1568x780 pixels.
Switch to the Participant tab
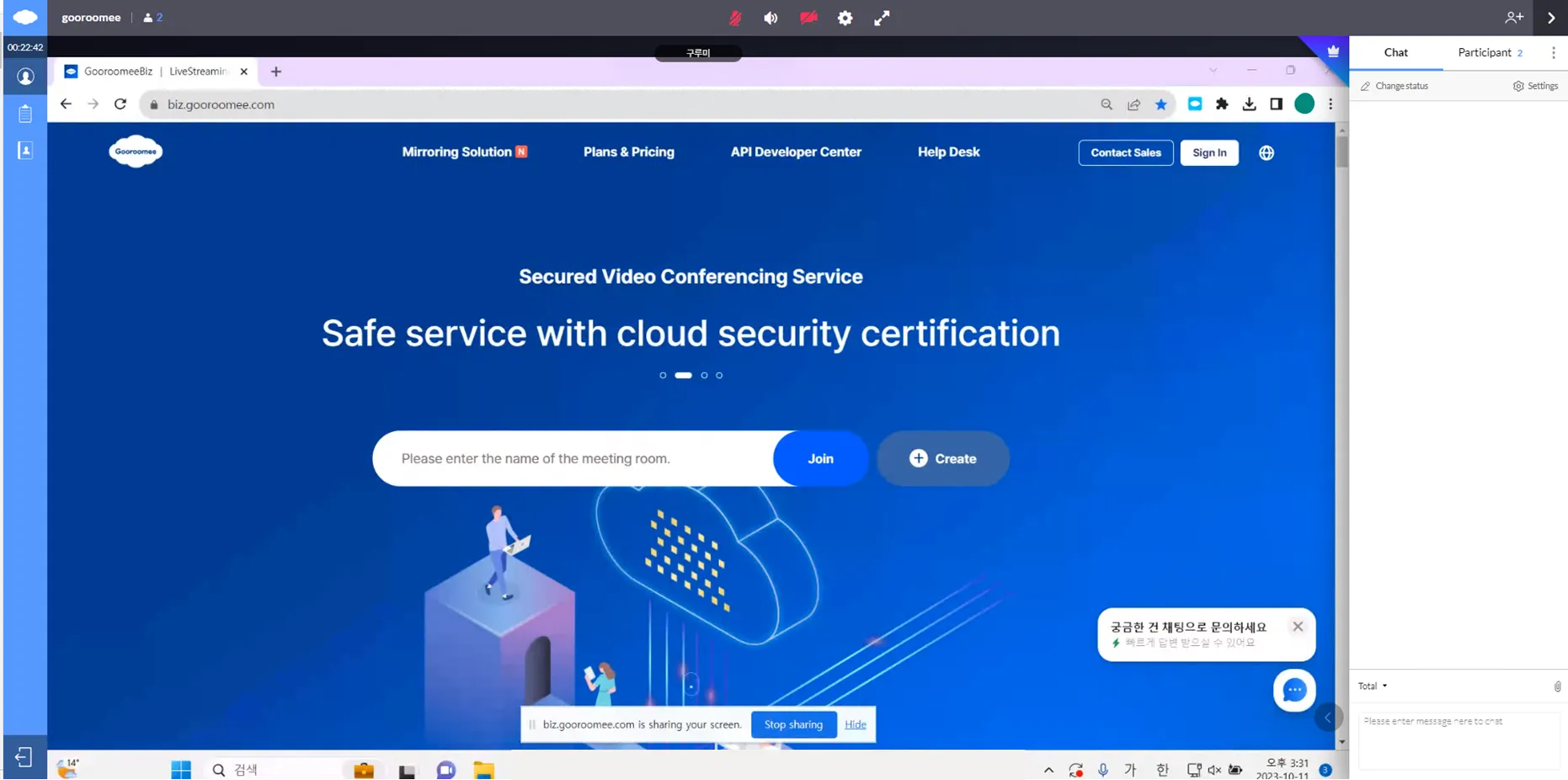point(1490,52)
